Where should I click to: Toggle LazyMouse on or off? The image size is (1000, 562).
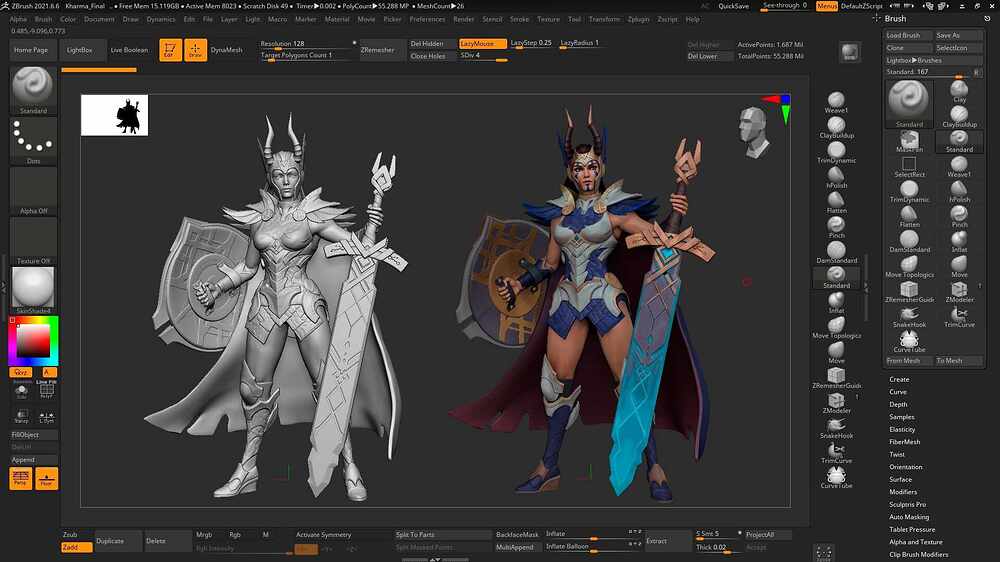483,43
